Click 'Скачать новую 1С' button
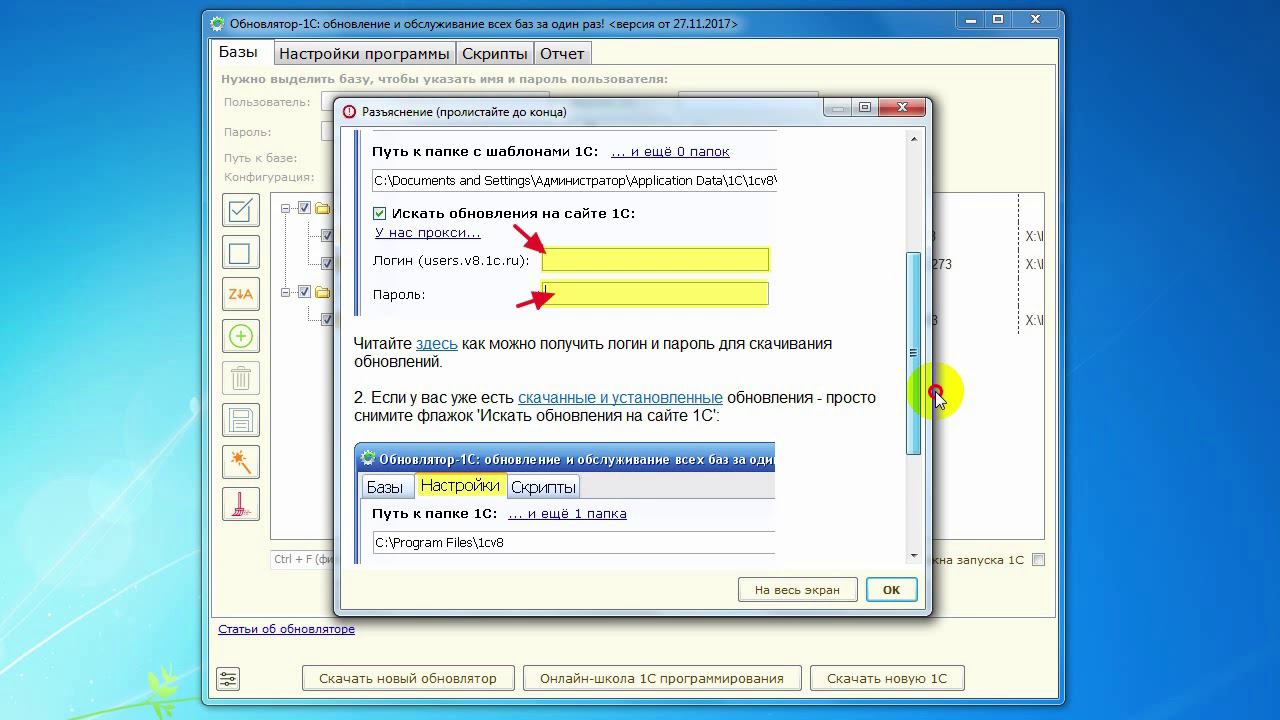Image resolution: width=1280 pixels, height=720 pixels. click(887, 678)
